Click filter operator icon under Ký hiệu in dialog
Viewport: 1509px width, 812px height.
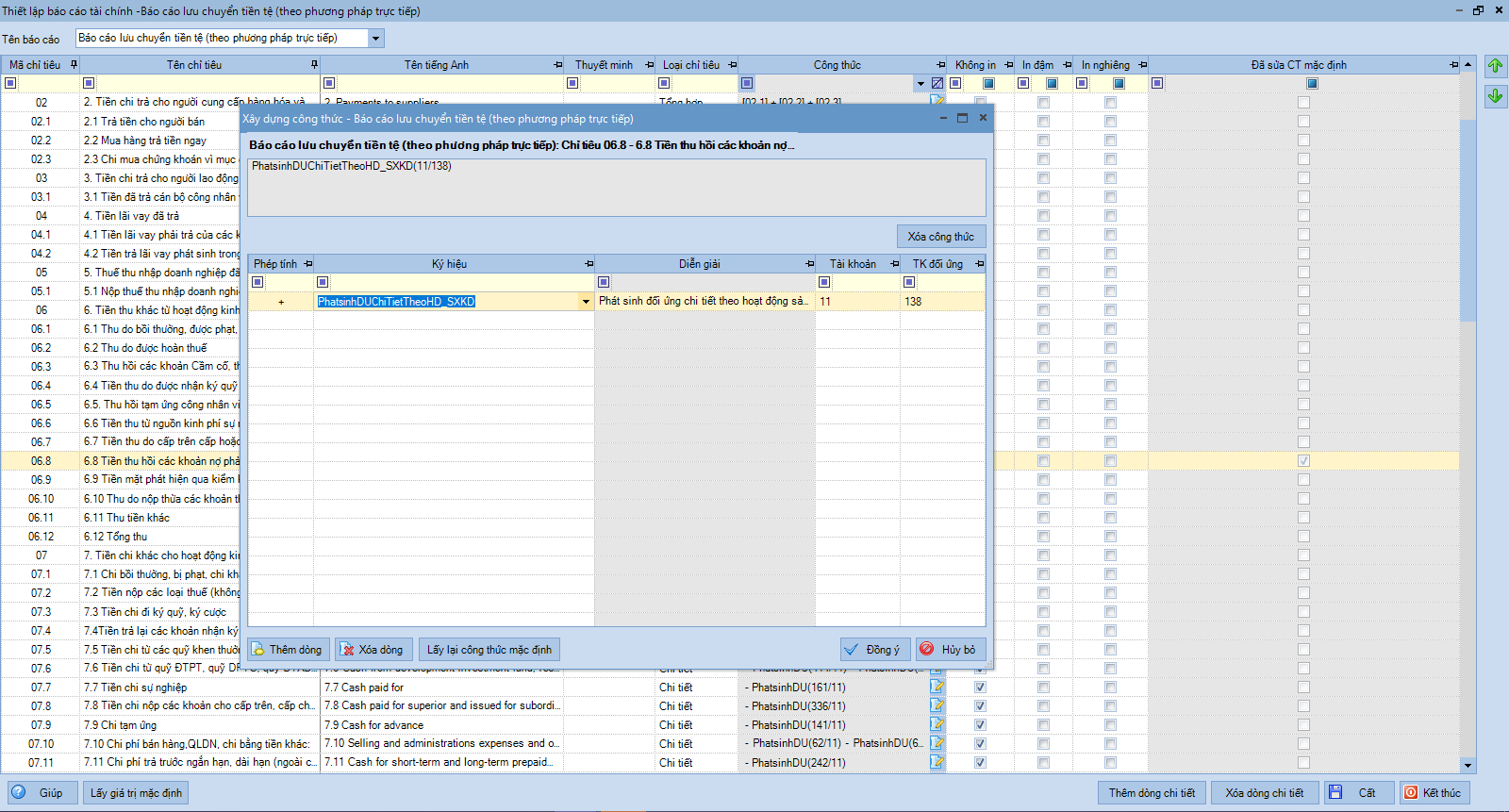(323, 282)
